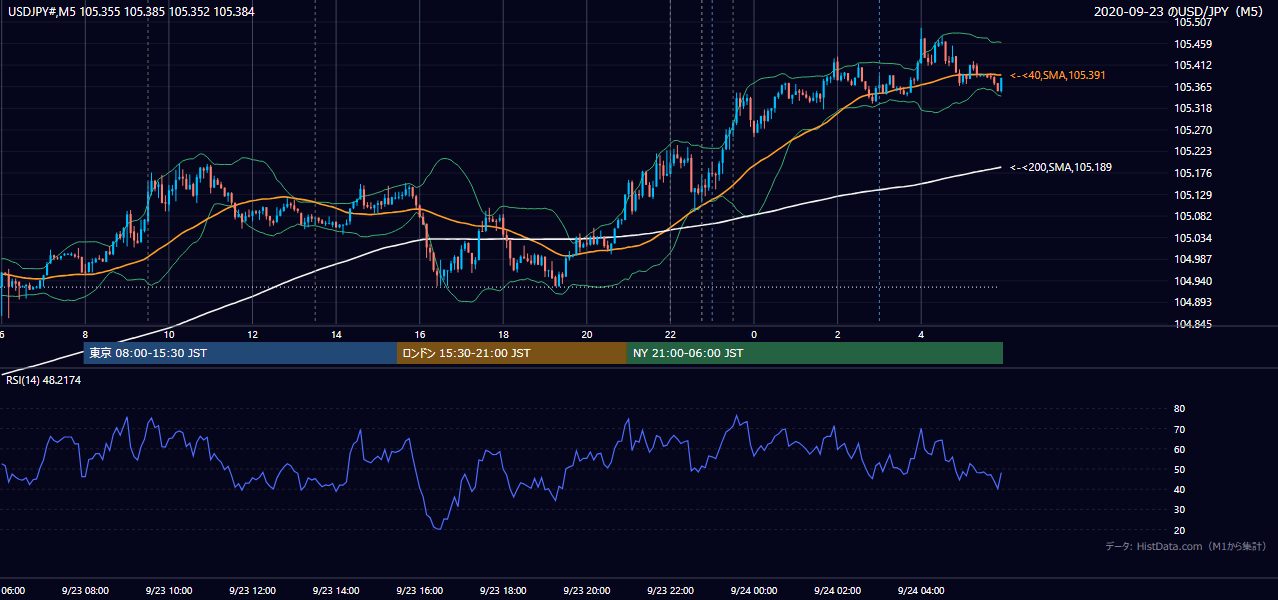Click the bottom time label 9/23 18:00
Viewport: 1278px width, 600px height.
coord(502,591)
